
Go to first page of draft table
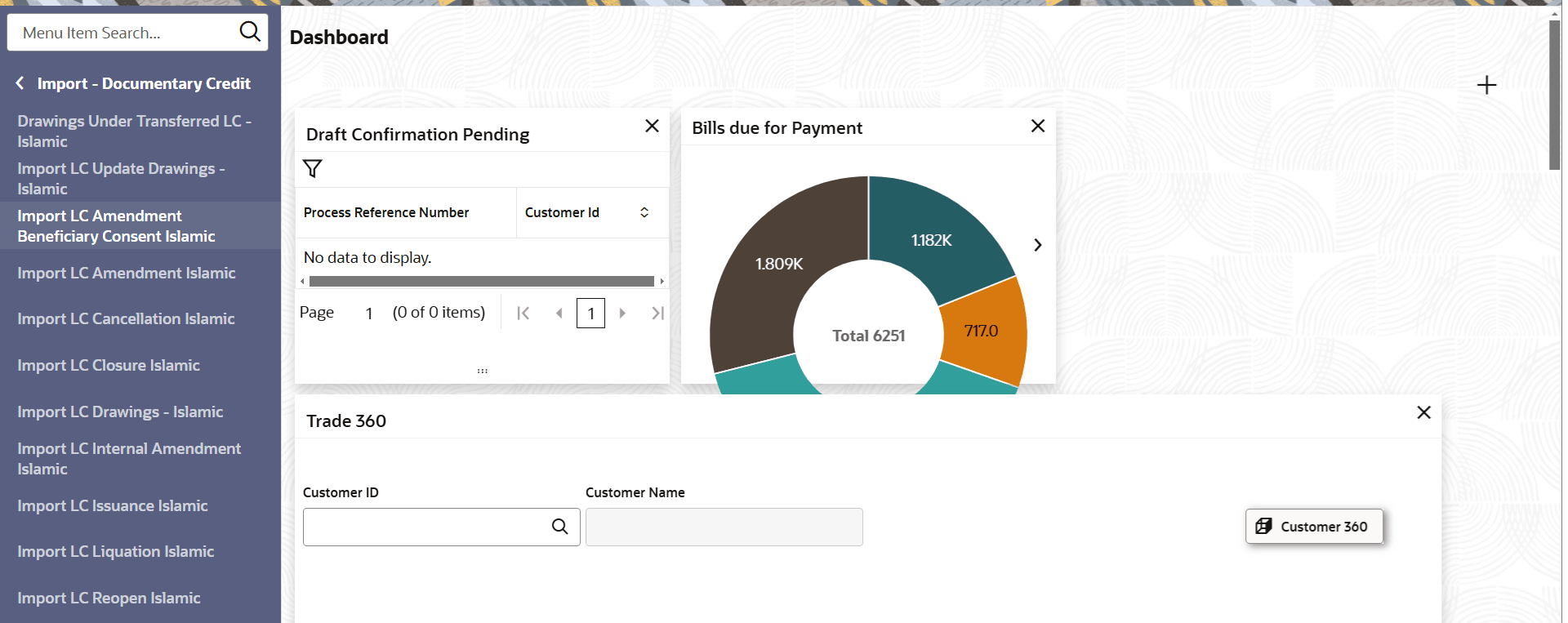pos(523,313)
